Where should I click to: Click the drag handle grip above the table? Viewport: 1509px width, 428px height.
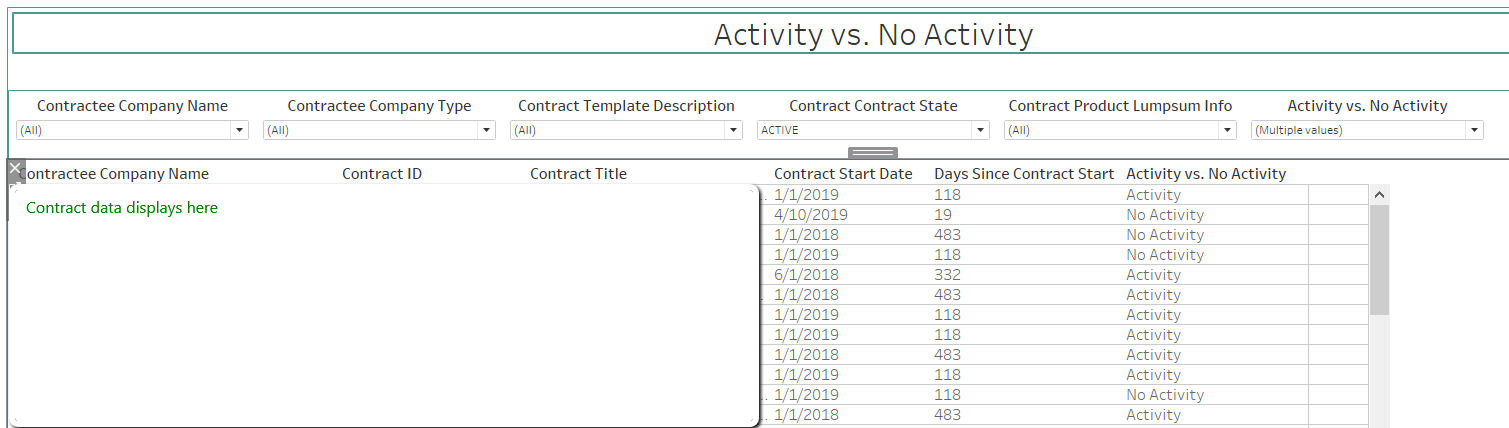(873, 152)
